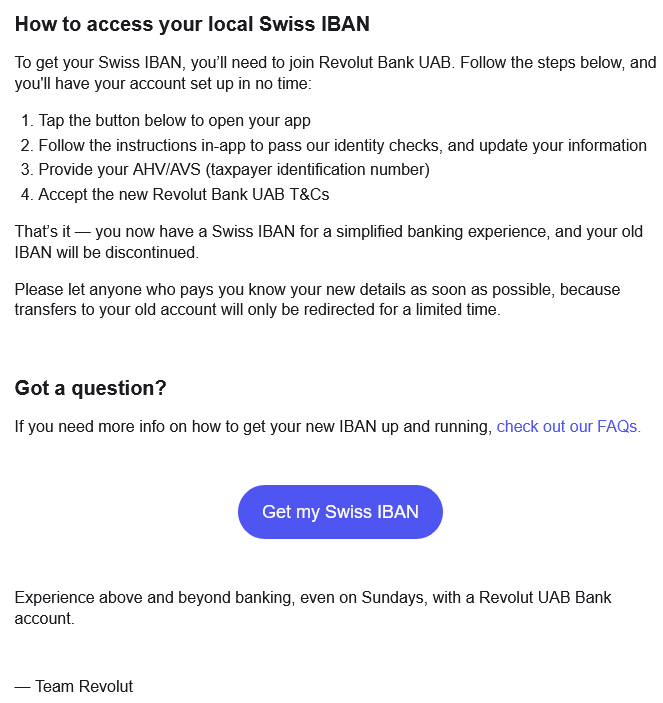Click the 'Get my Swiss IBAN' button
663x703 pixels.
340,512
